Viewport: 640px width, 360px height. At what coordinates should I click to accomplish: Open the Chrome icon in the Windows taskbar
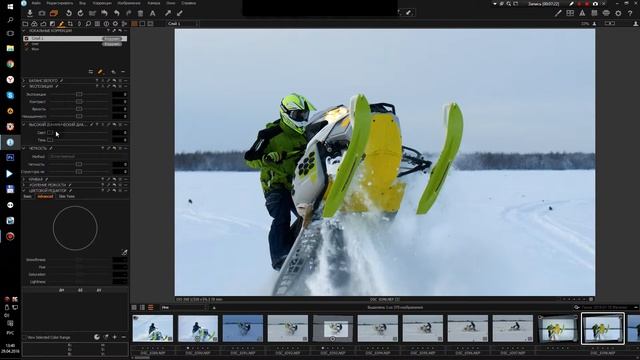pyautogui.click(x=10, y=64)
